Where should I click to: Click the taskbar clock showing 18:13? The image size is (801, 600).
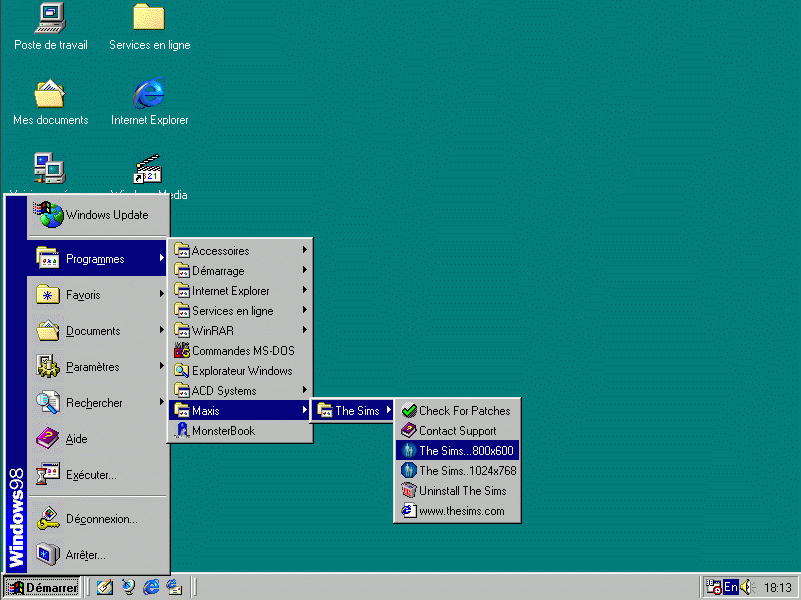pos(777,588)
